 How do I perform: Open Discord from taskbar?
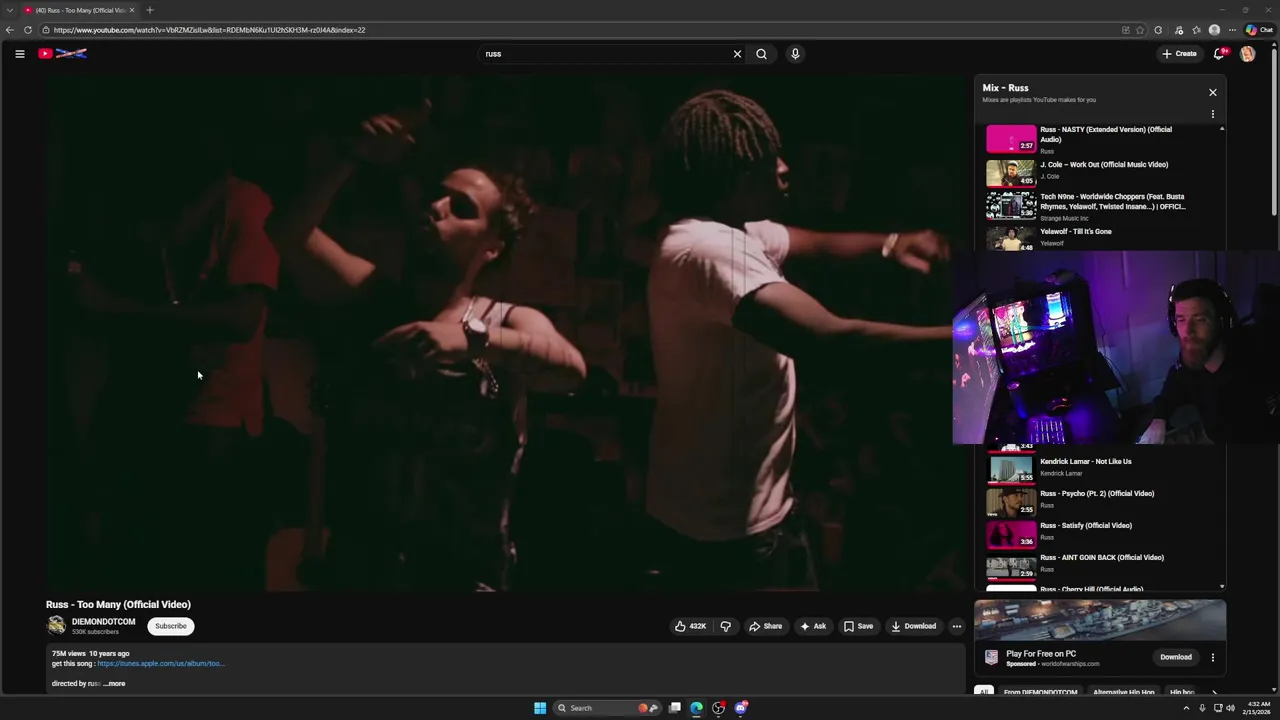click(741, 708)
